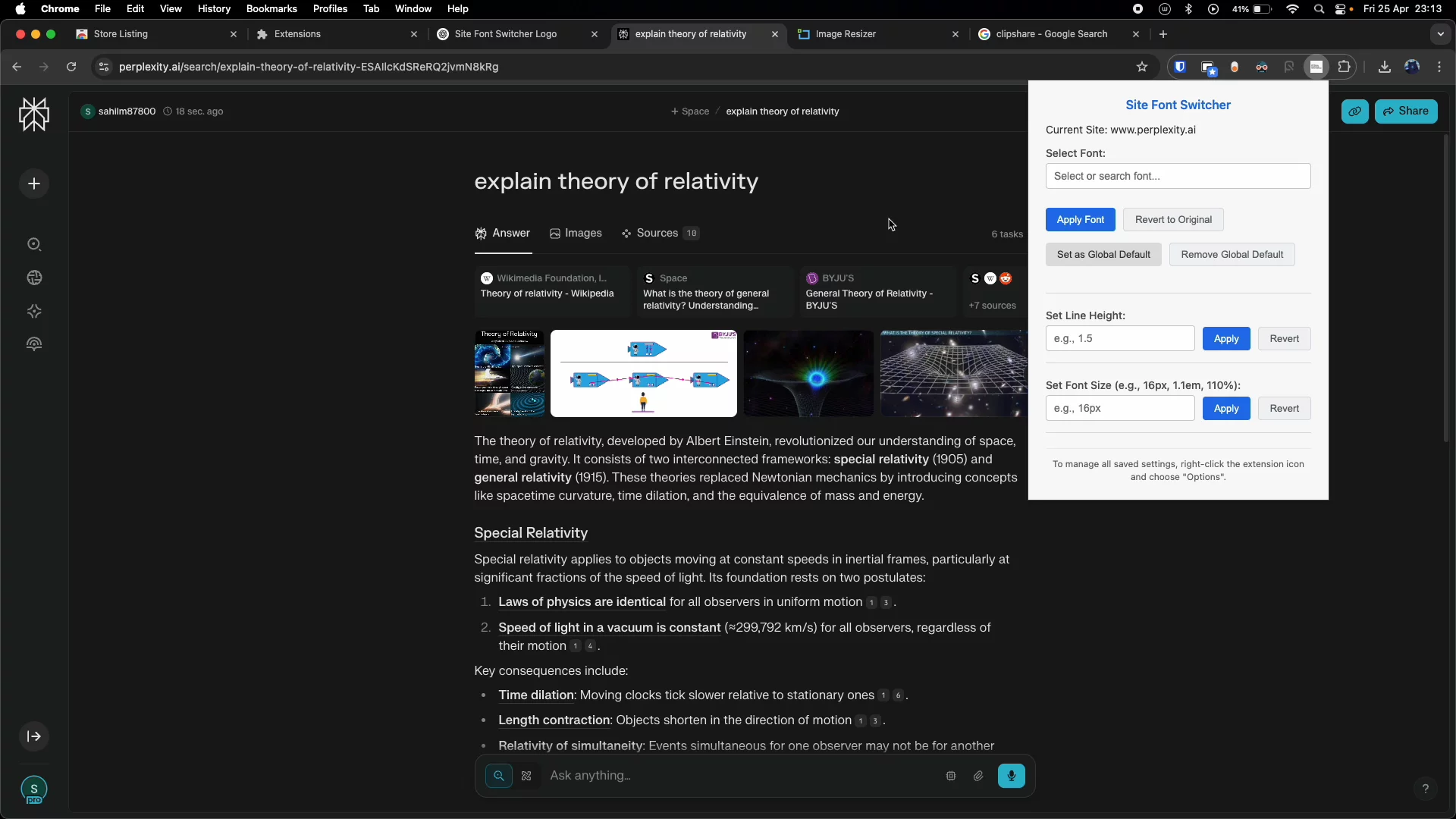
Task: Open the Chrome profile avatar menu
Action: (x=1412, y=67)
